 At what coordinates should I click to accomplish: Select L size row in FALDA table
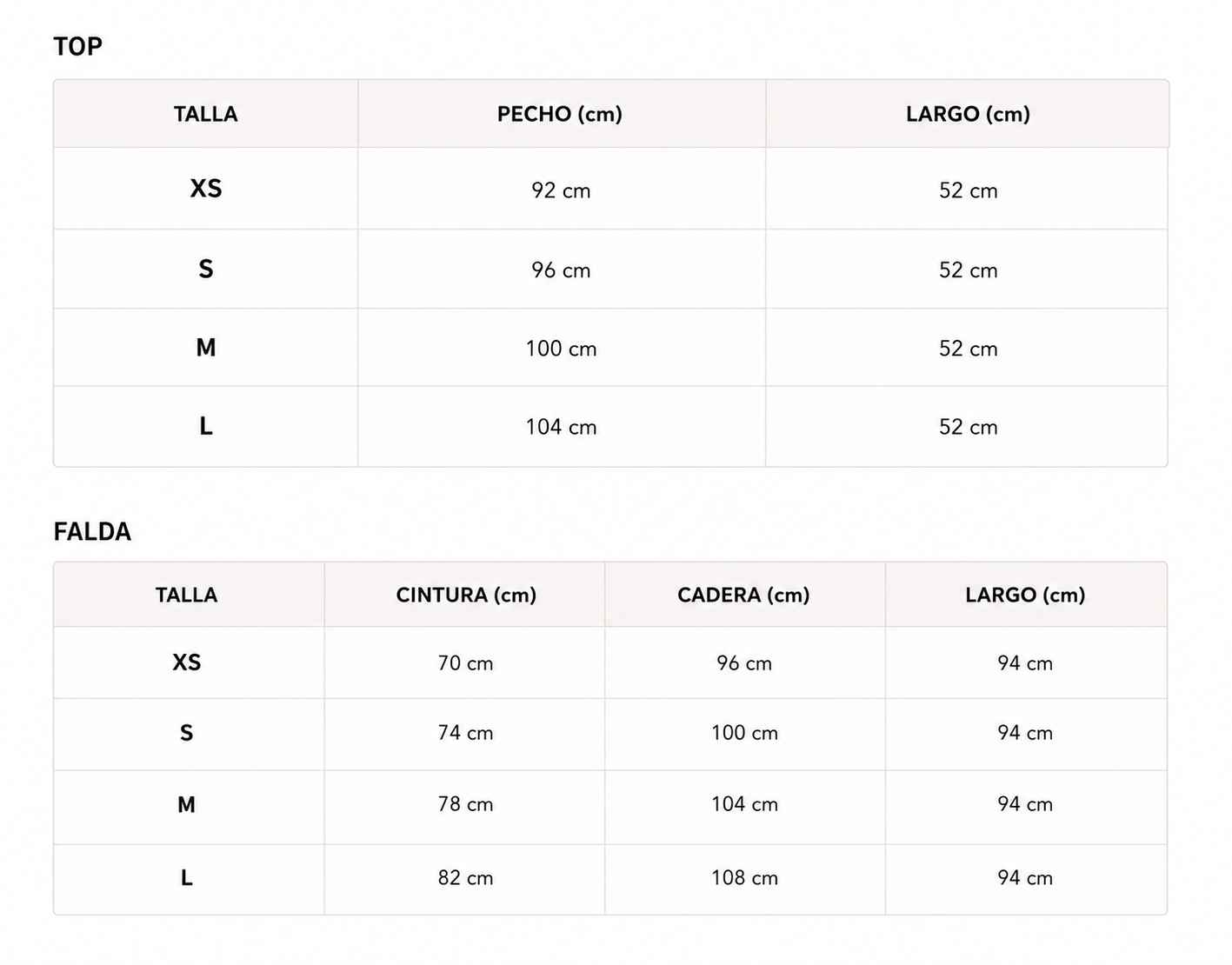[x=610, y=879]
